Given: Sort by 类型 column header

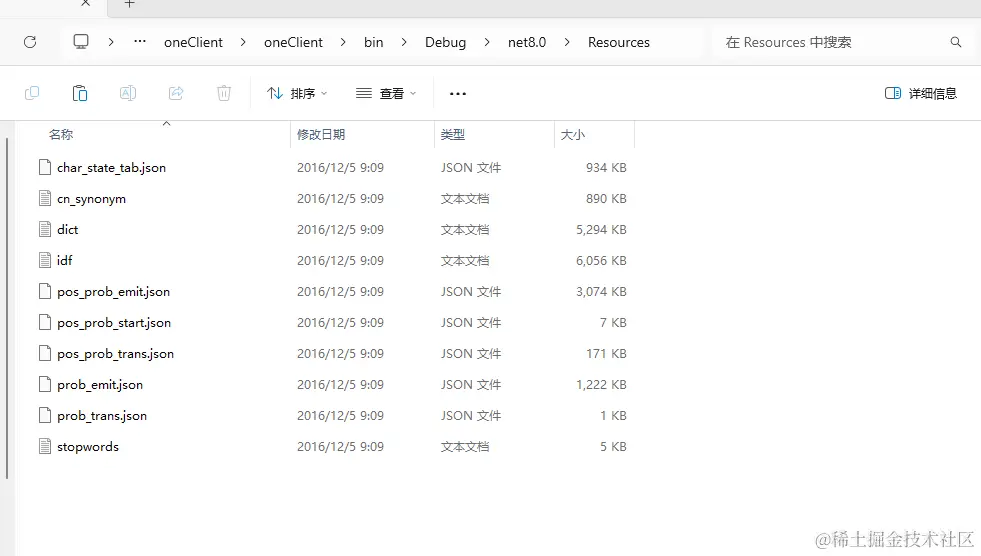Looking at the screenshot, I should point(453,134).
